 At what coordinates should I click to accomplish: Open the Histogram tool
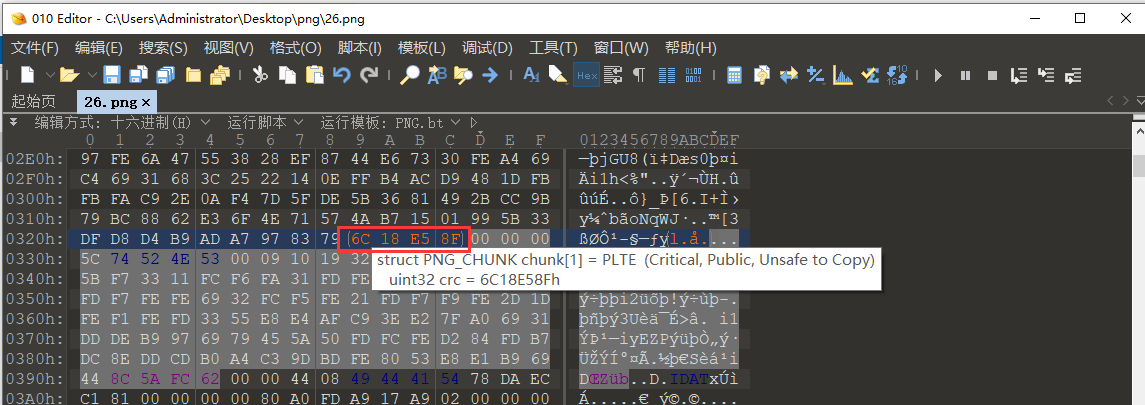[842, 75]
